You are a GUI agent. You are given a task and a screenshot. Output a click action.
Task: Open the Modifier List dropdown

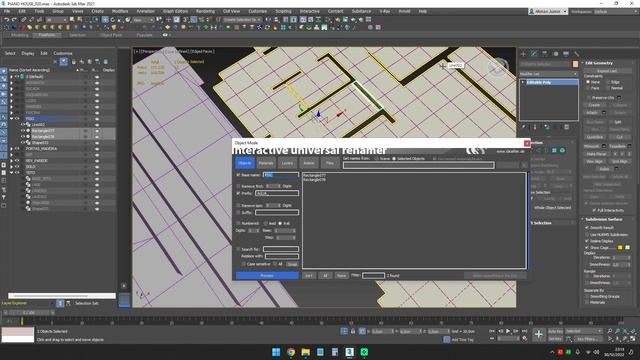pyautogui.click(x=549, y=74)
